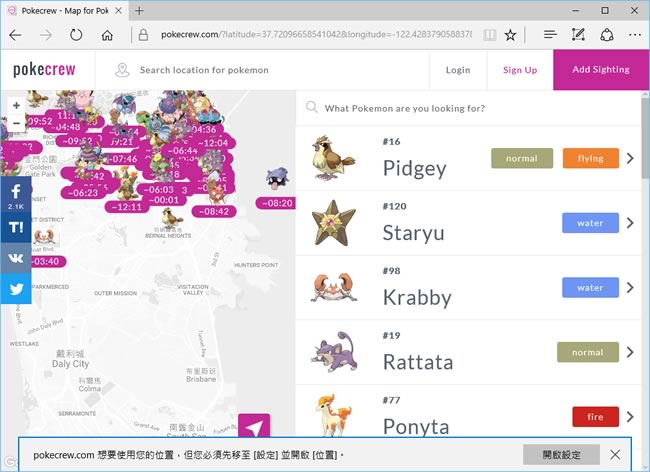Go back with the browser back arrow
This screenshot has width=650, height=472.
click(x=15, y=35)
